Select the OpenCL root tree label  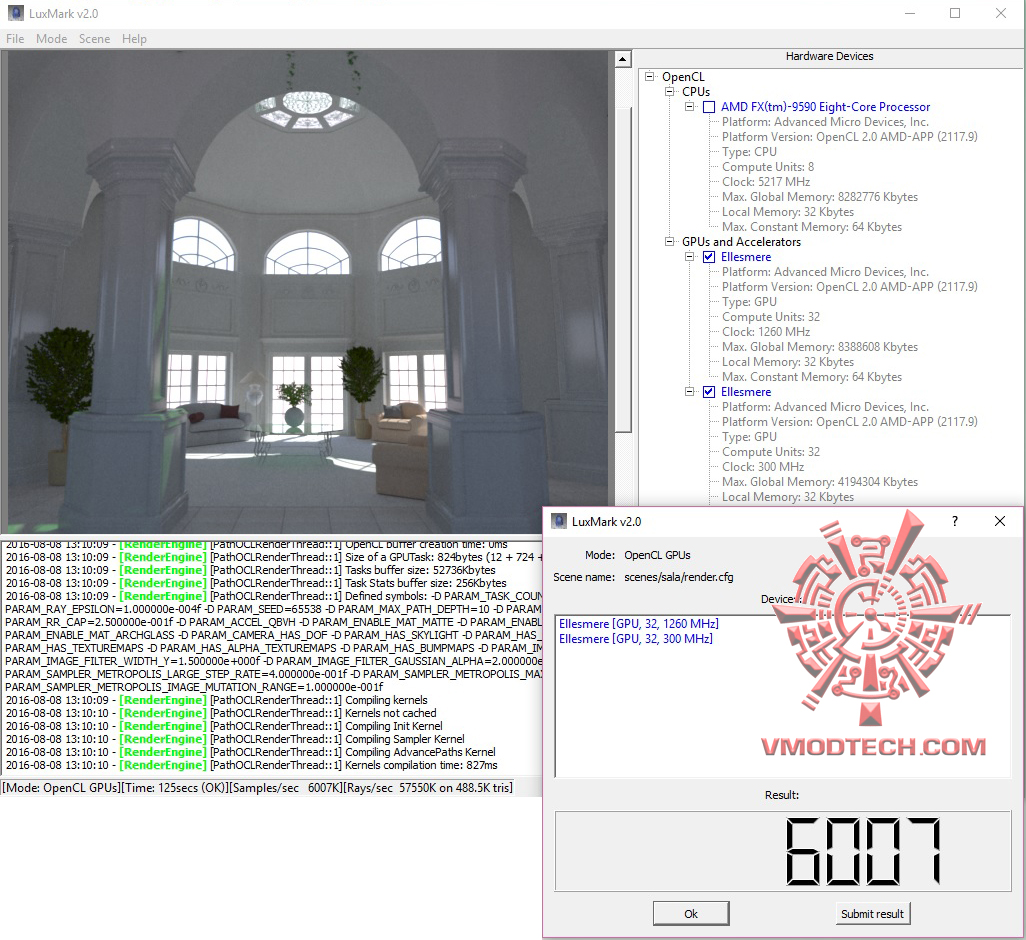pyautogui.click(x=683, y=77)
